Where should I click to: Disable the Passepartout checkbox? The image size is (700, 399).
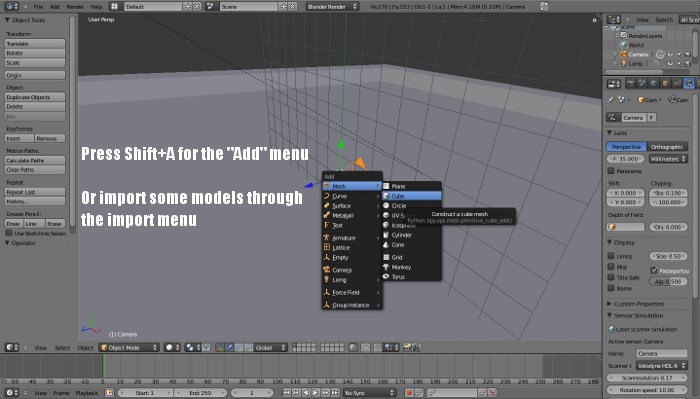coord(654,270)
